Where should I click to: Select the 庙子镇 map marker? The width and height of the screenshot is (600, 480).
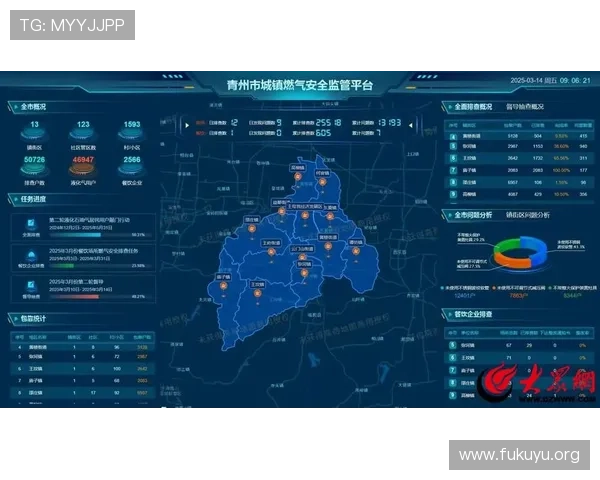pyautogui.click(x=223, y=286)
